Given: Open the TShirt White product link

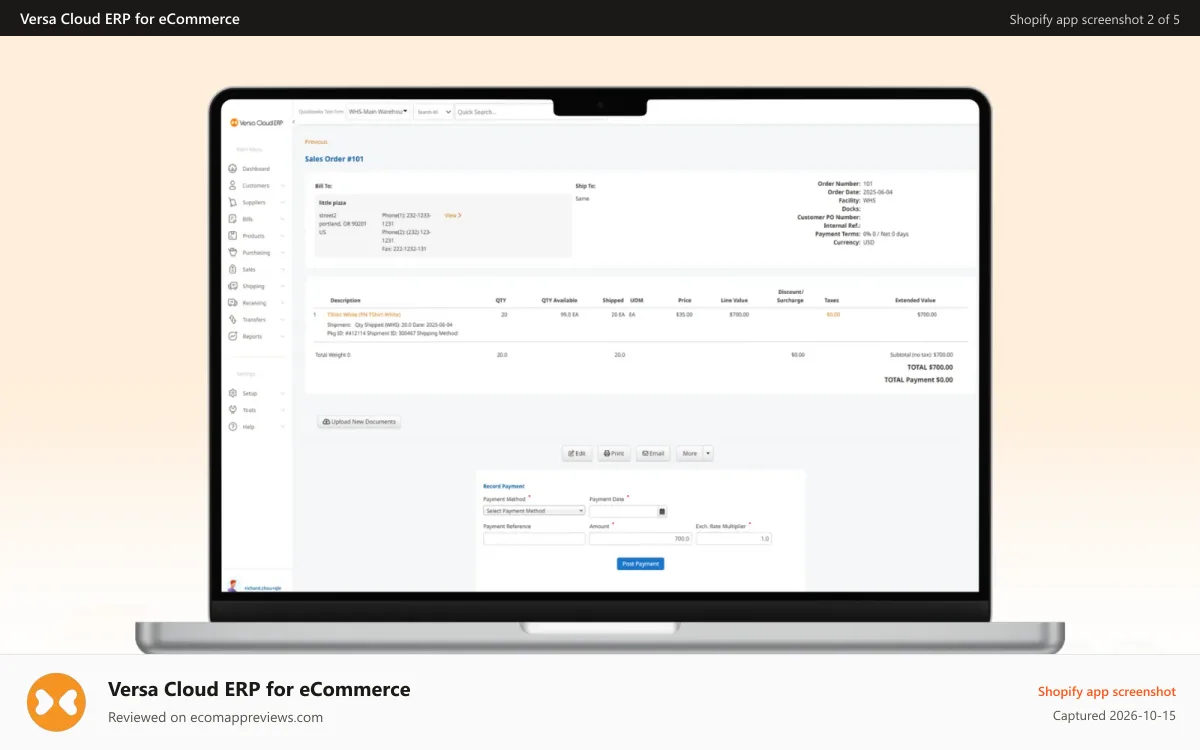Looking at the screenshot, I should [x=364, y=314].
